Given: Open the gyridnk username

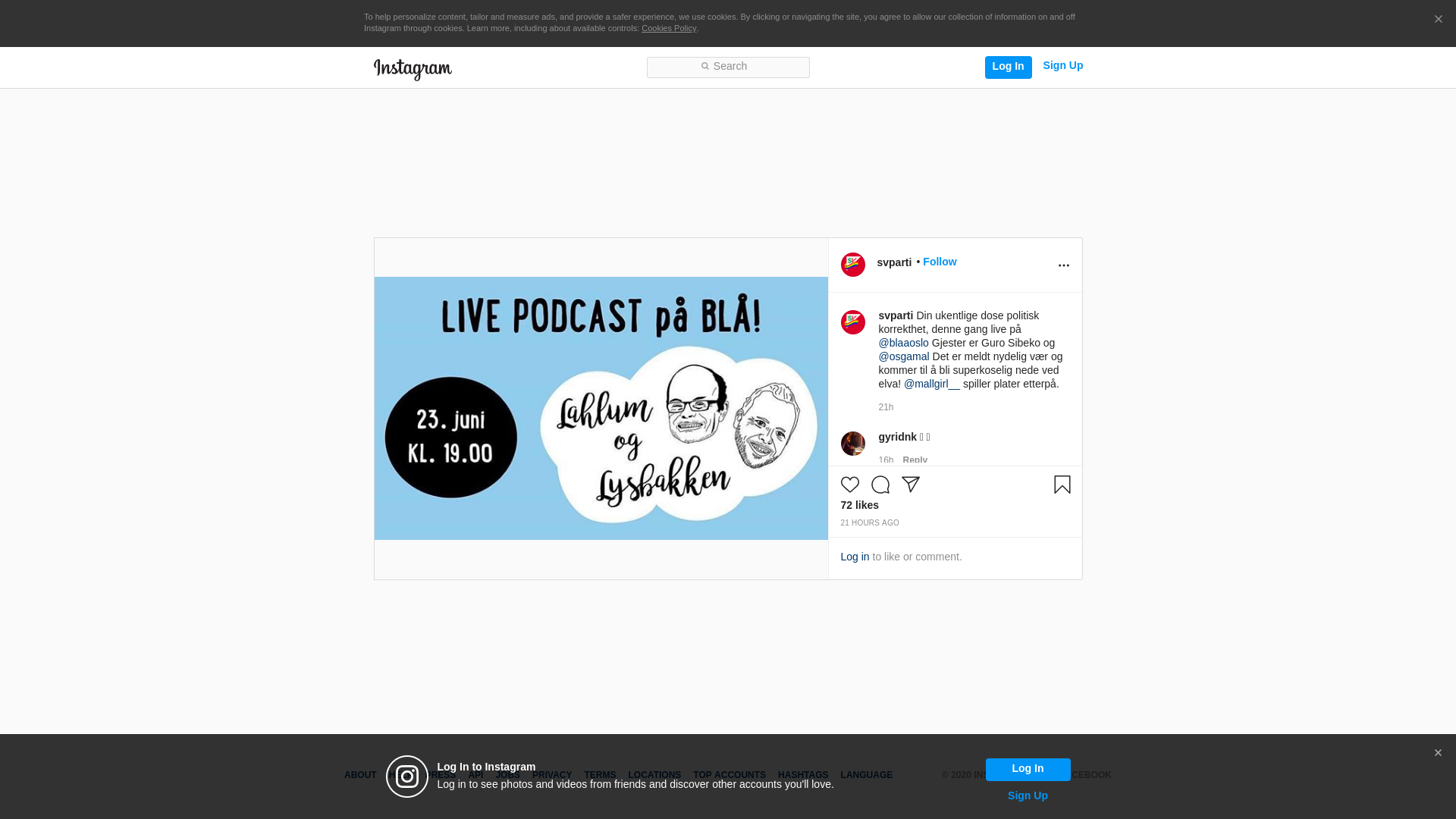Looking at the screenshot, I should pos(897,437).
